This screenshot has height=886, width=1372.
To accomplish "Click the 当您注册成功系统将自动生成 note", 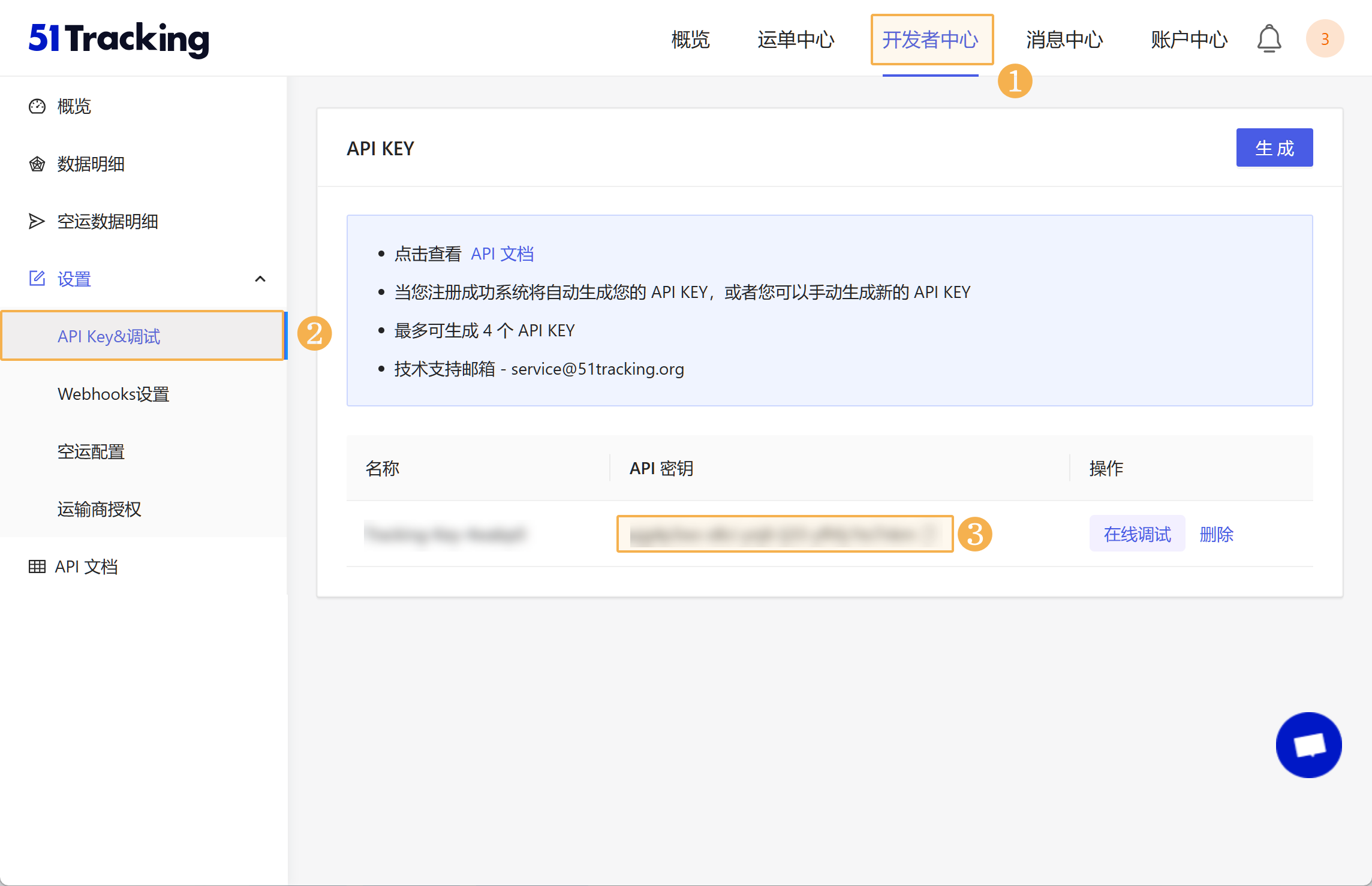I will click(682, 292).
